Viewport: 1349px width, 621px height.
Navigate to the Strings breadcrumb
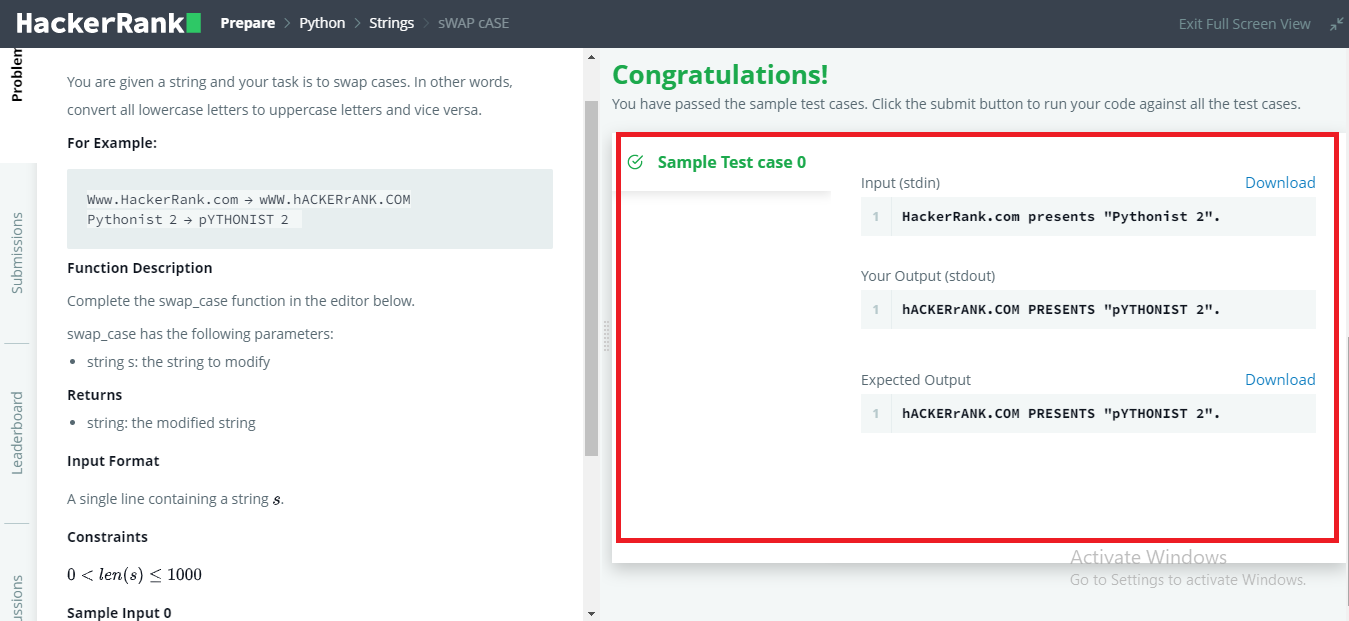click(x=391, y=23)
